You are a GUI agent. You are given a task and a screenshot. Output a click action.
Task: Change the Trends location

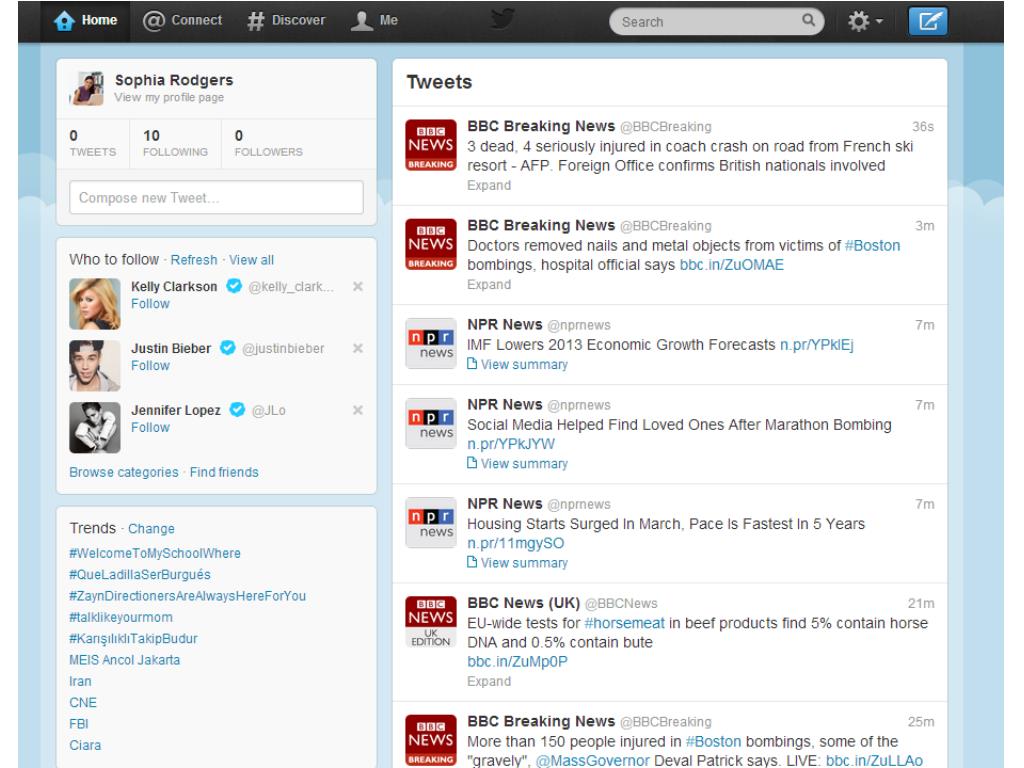point(151,529)
